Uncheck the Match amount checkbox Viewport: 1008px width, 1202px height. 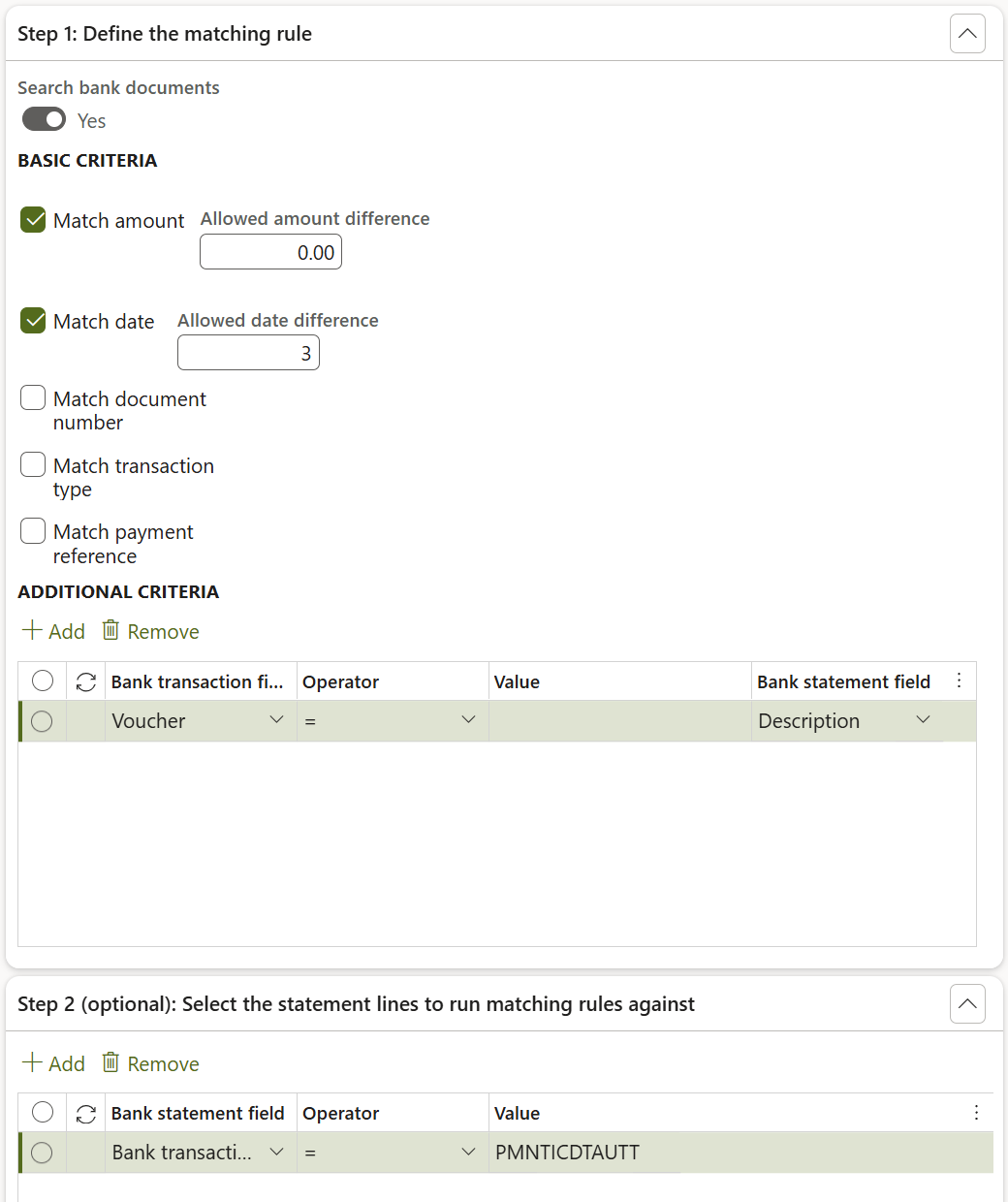[x=33, y=220]
